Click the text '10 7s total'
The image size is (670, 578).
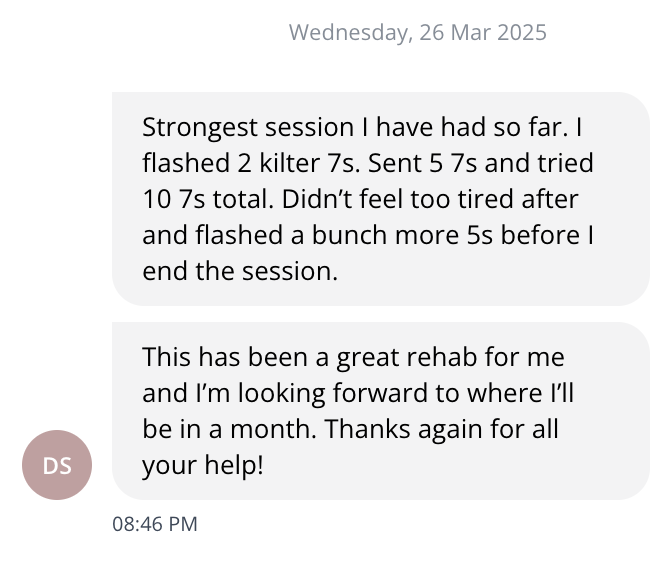pyautogui.click(x=204, y=199)
